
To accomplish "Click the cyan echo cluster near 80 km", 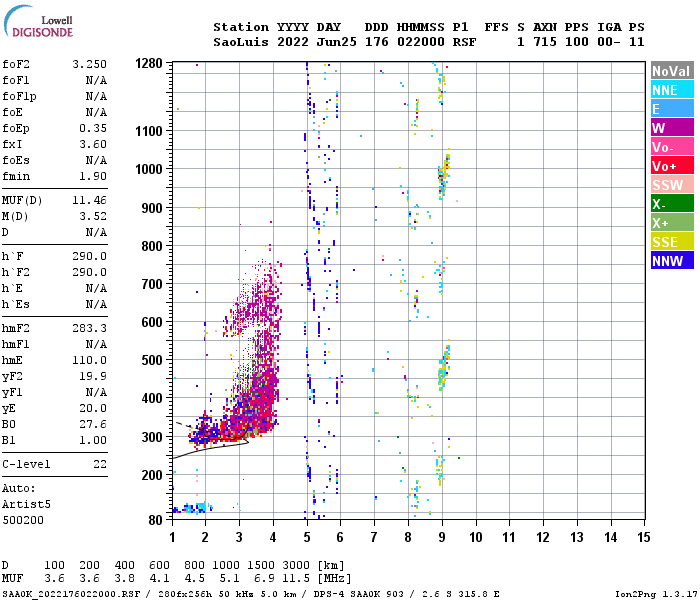I will point(193,508).
